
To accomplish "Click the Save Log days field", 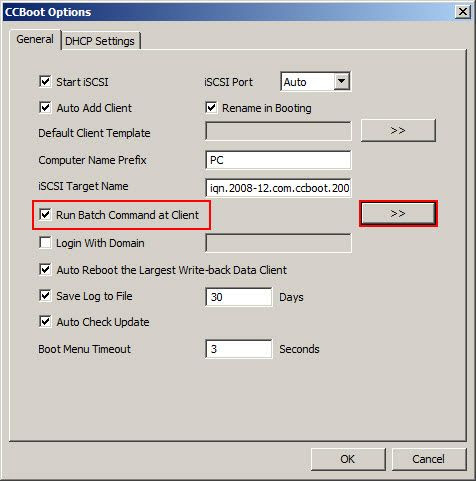I will (239, 297).
